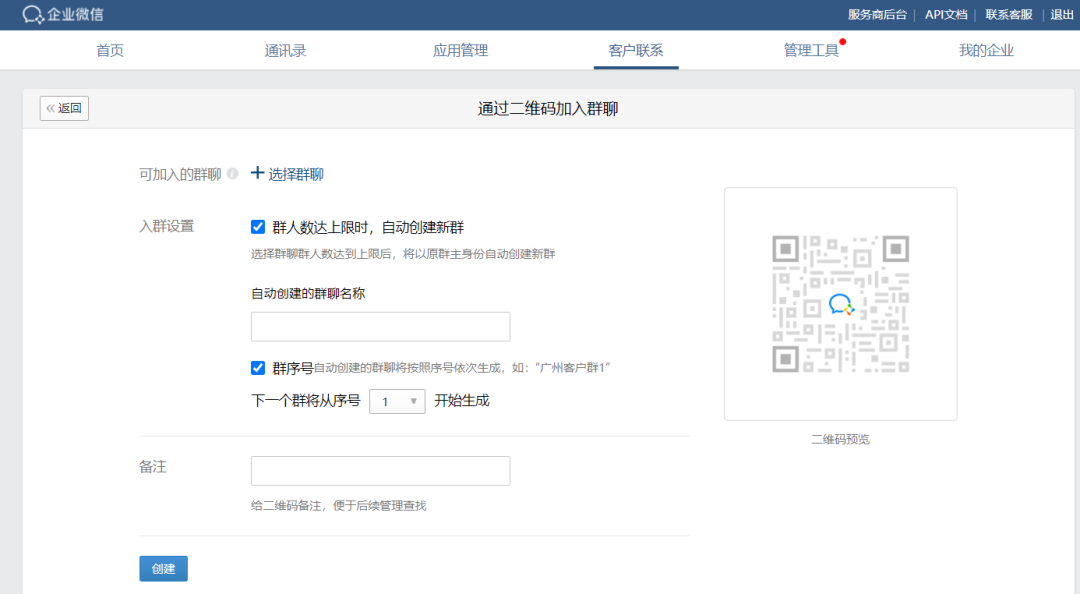This screenshot has height=594, width=1080.
Task: Focus the 自动创建的群聊名称 input field
Action: 380,327
